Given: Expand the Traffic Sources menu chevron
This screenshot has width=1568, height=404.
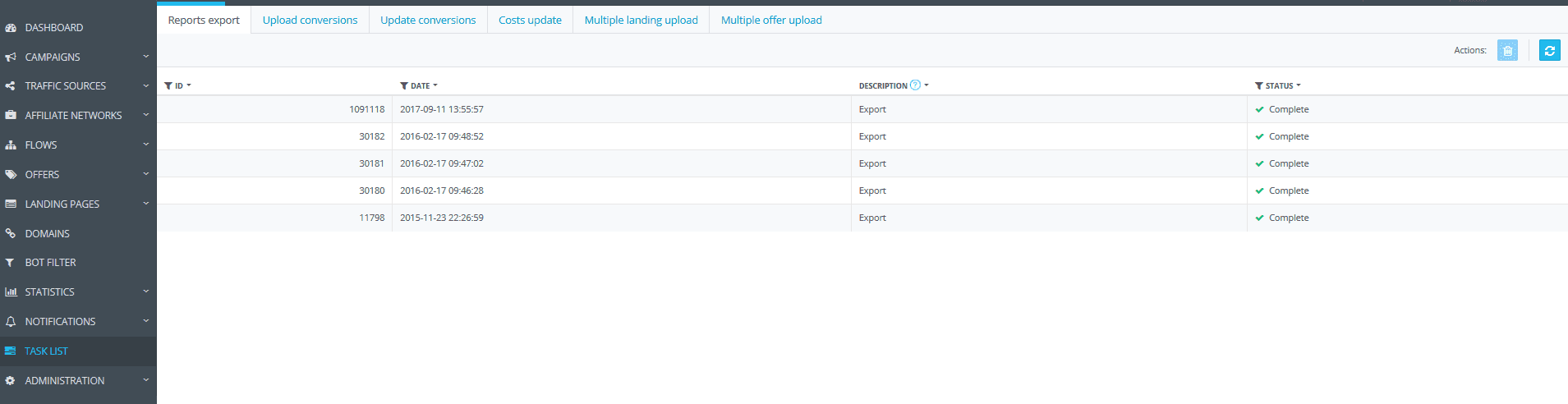Looking at the screenshot, I should [x=145, y=85].
